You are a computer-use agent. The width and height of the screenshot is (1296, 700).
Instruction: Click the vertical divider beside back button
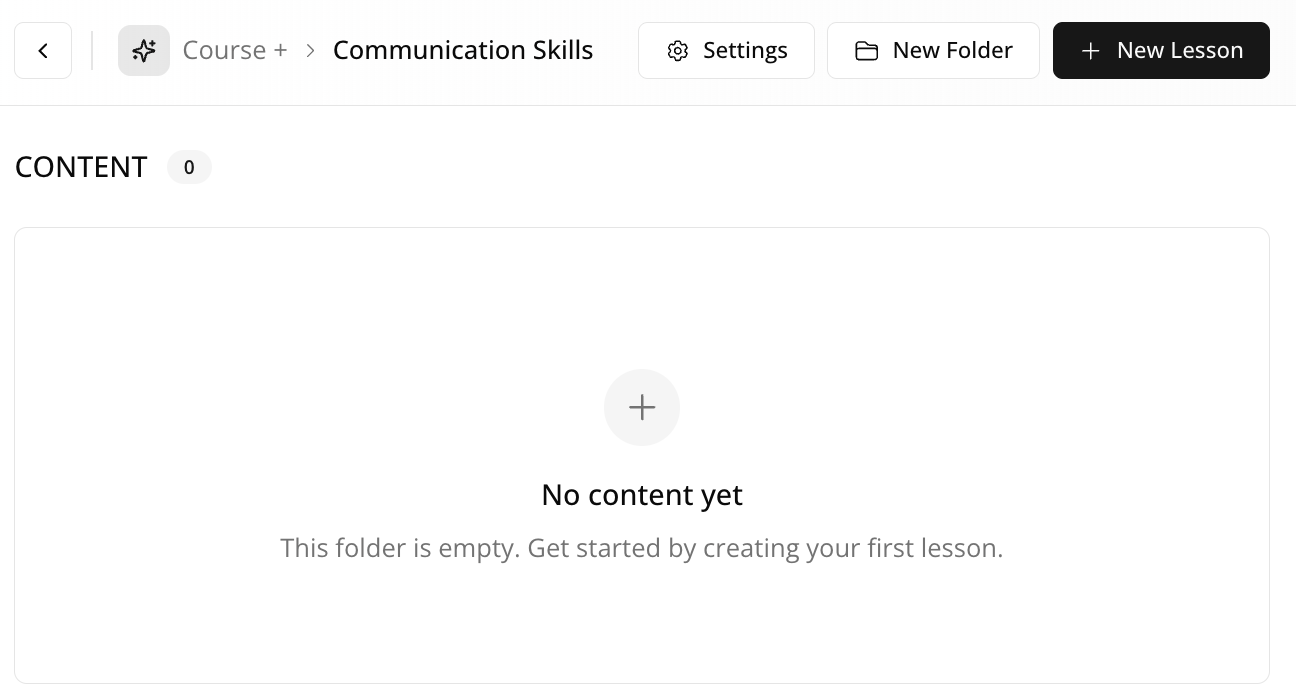(92, 50)
